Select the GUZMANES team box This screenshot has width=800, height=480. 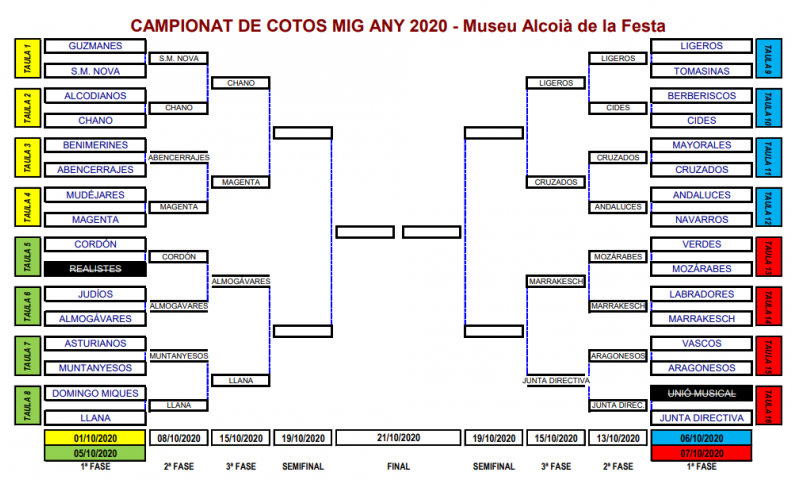click(x=95, y=46)
